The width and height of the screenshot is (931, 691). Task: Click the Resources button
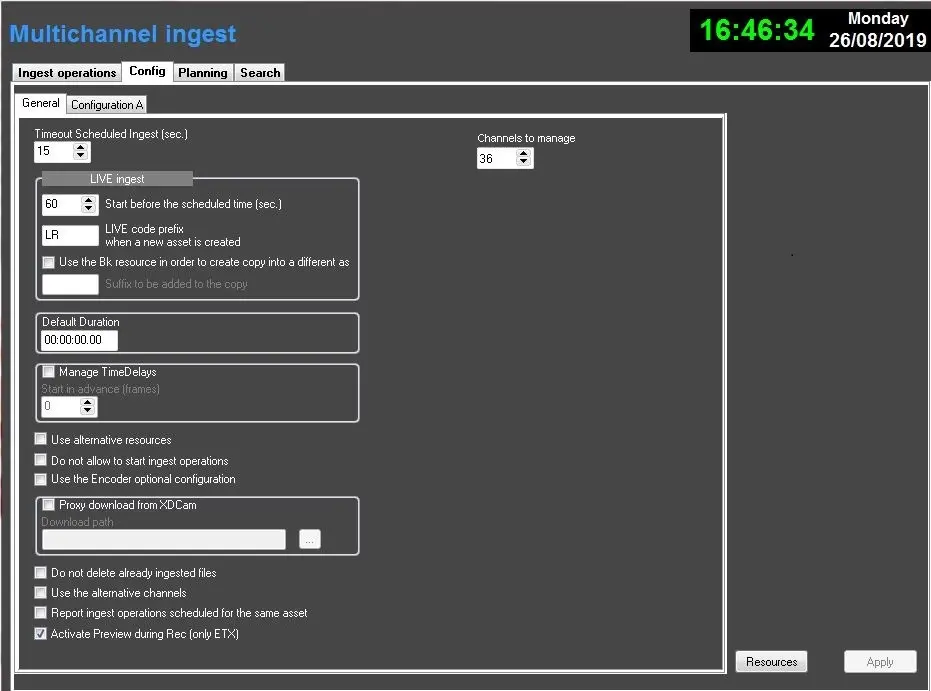771,662
